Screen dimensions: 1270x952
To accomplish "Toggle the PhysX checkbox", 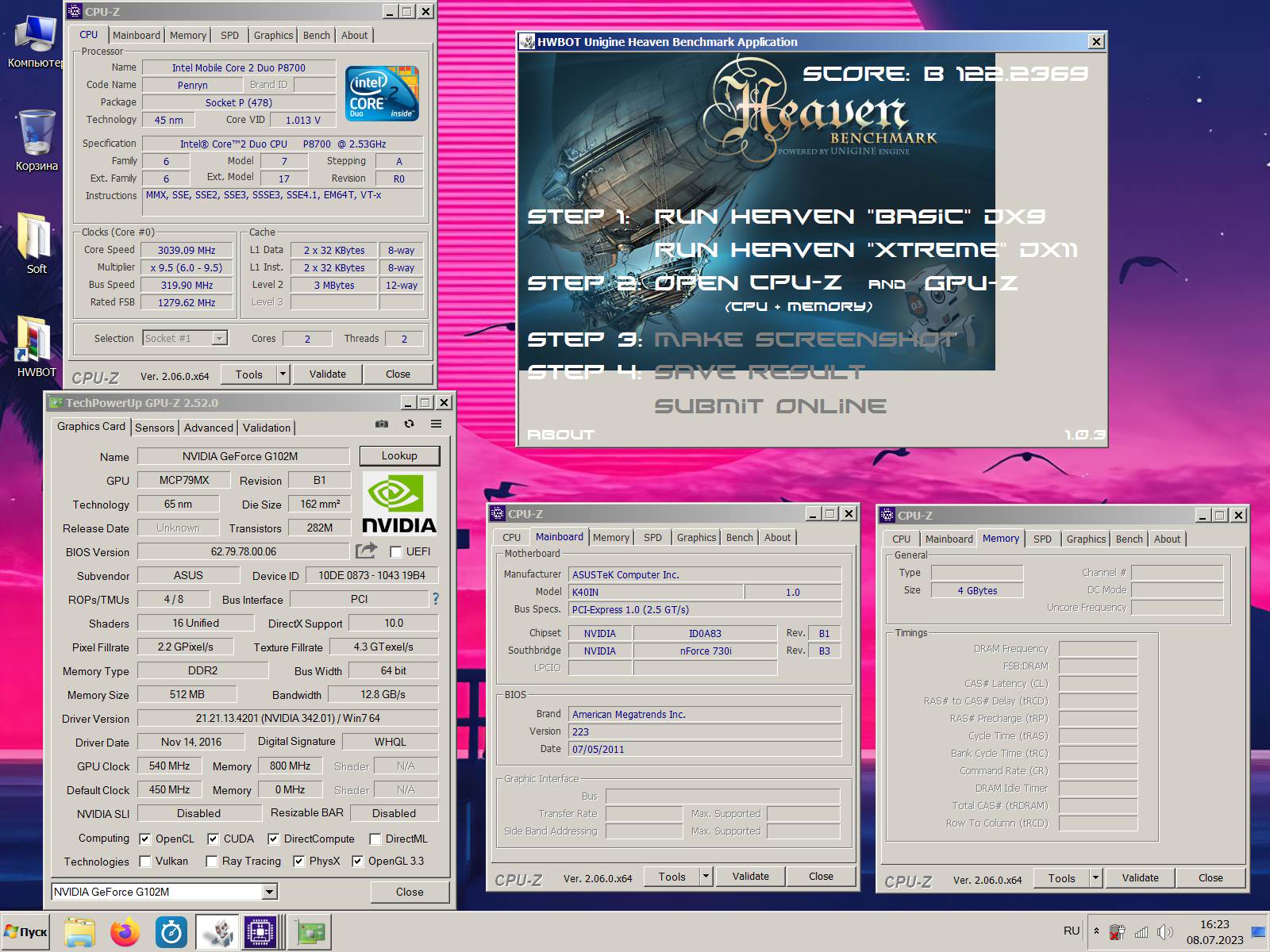I will [x=299, y=861].
